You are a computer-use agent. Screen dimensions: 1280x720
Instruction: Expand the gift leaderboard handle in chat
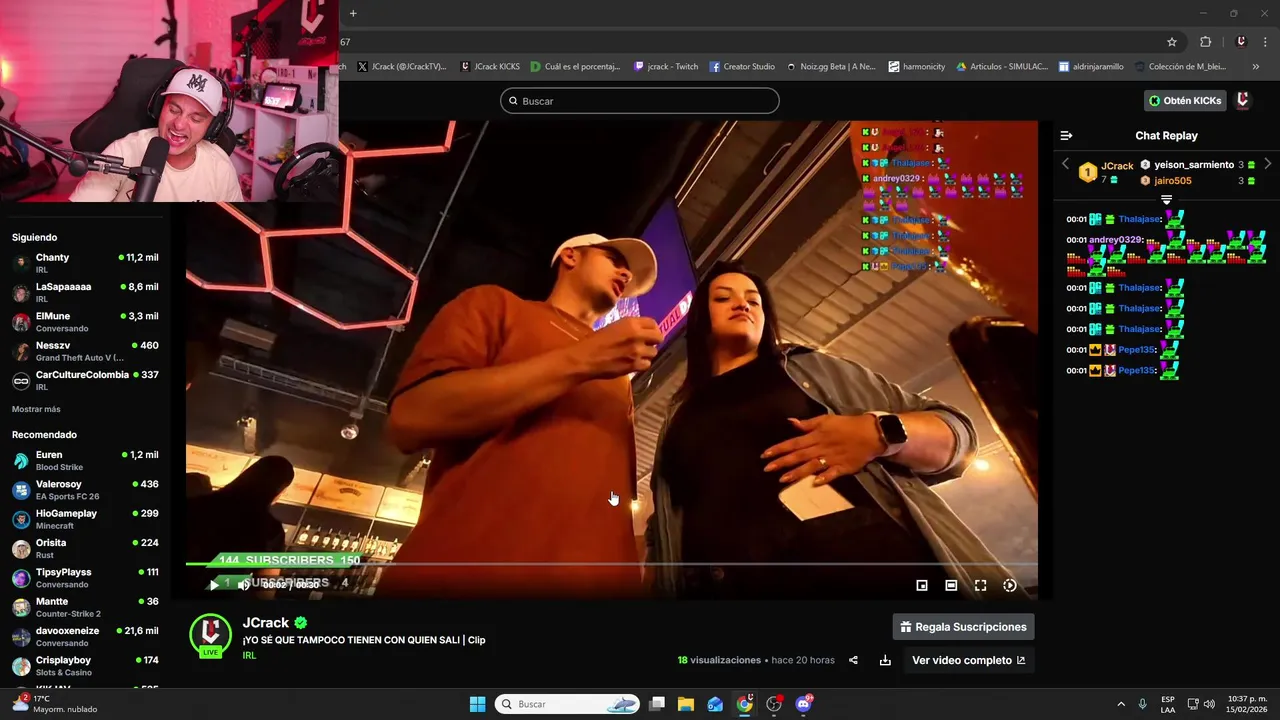[x=1166, y=200]
